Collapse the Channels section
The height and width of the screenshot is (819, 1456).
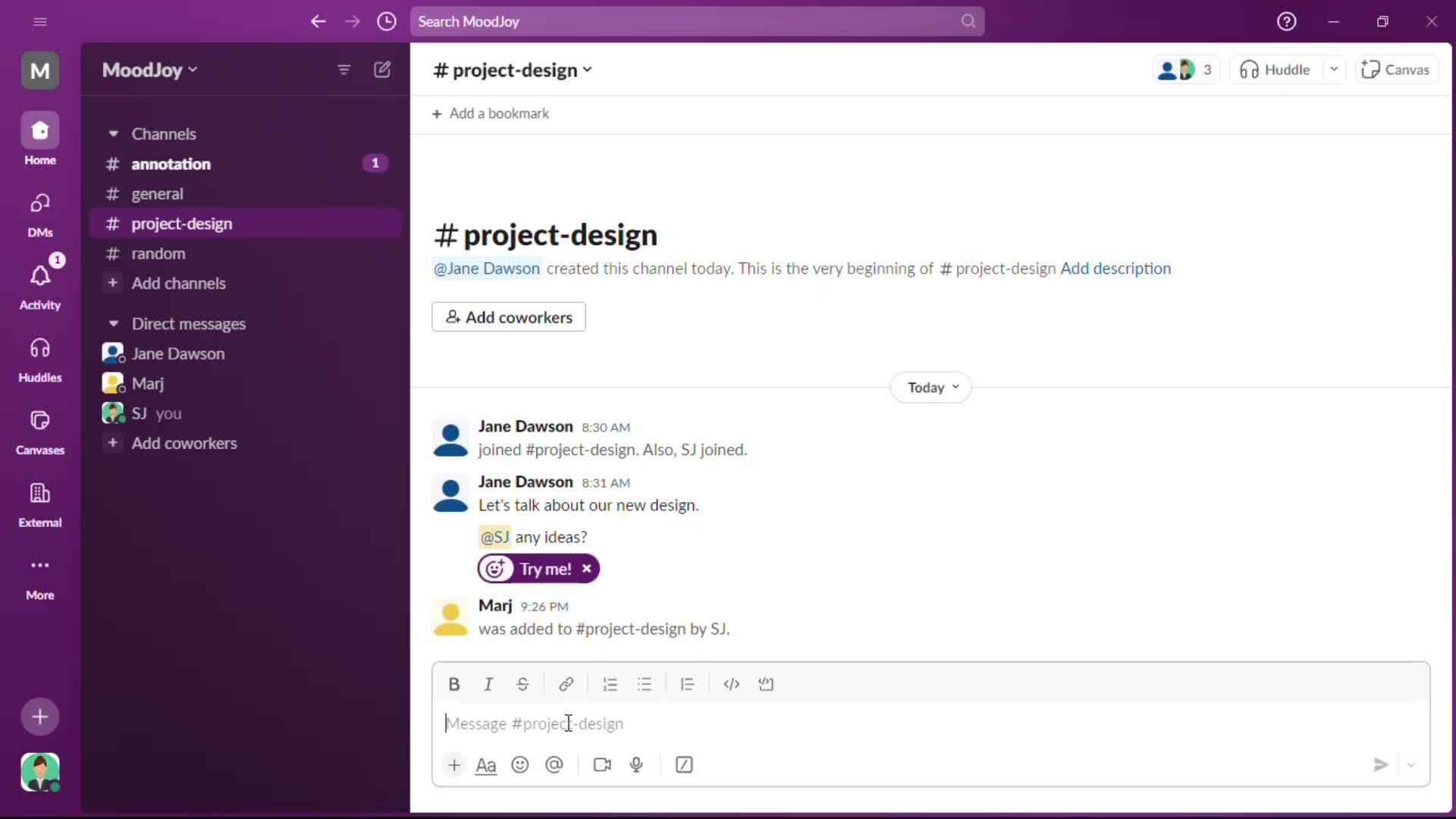pos(113,134)
